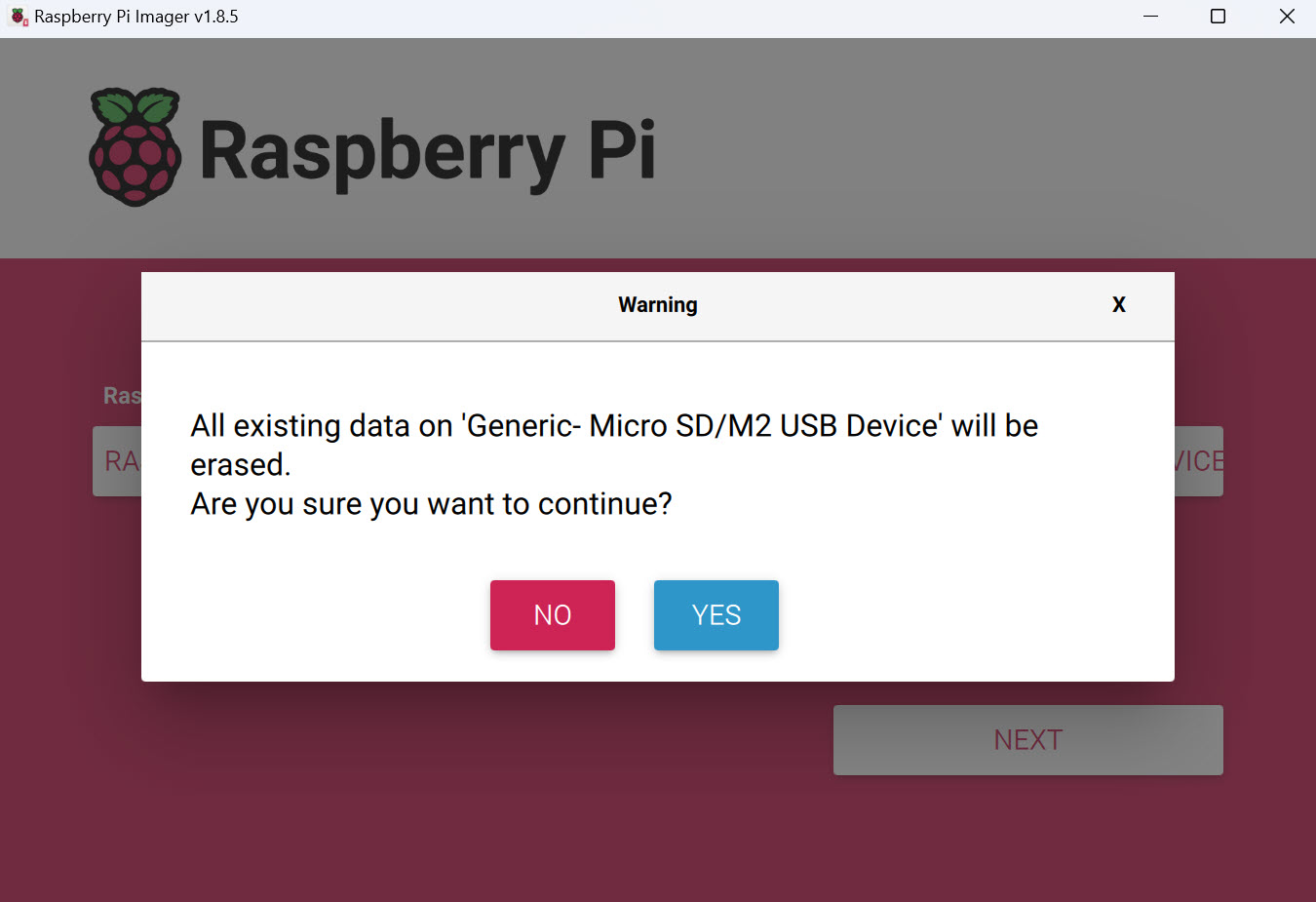
Task: Minimize the Raspberry Pi Imager window
Action: [1151, 17]
